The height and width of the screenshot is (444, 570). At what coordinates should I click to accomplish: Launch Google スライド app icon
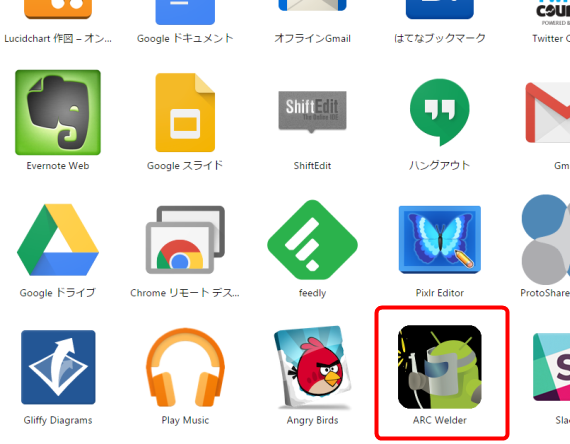point(185,112)
